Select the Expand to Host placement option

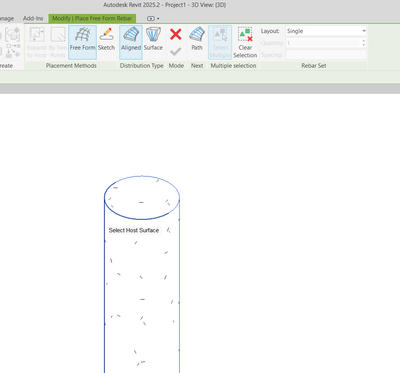tap(37, 42)
